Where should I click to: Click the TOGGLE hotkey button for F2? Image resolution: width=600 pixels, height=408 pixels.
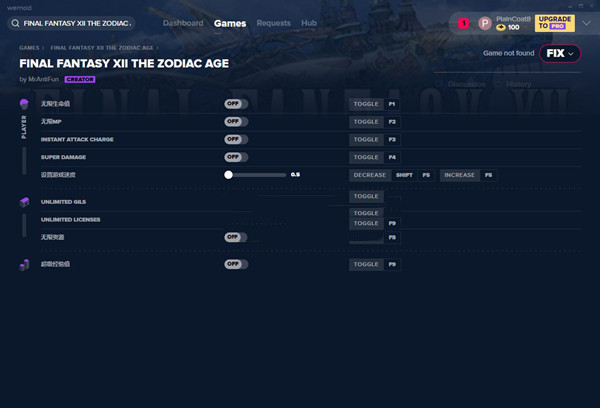[x=366, y=122]
